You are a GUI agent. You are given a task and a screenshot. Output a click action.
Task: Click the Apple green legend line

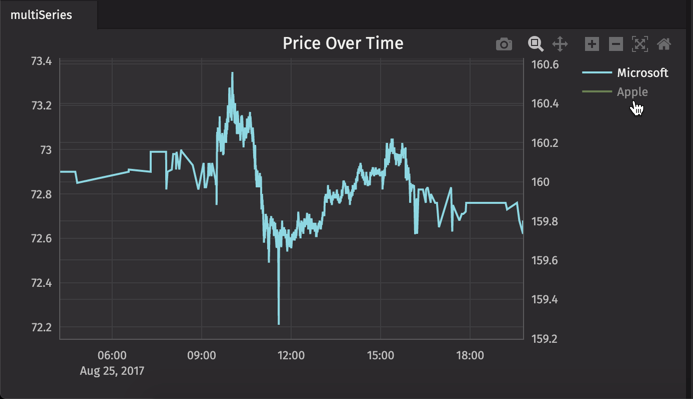(597, 91)
